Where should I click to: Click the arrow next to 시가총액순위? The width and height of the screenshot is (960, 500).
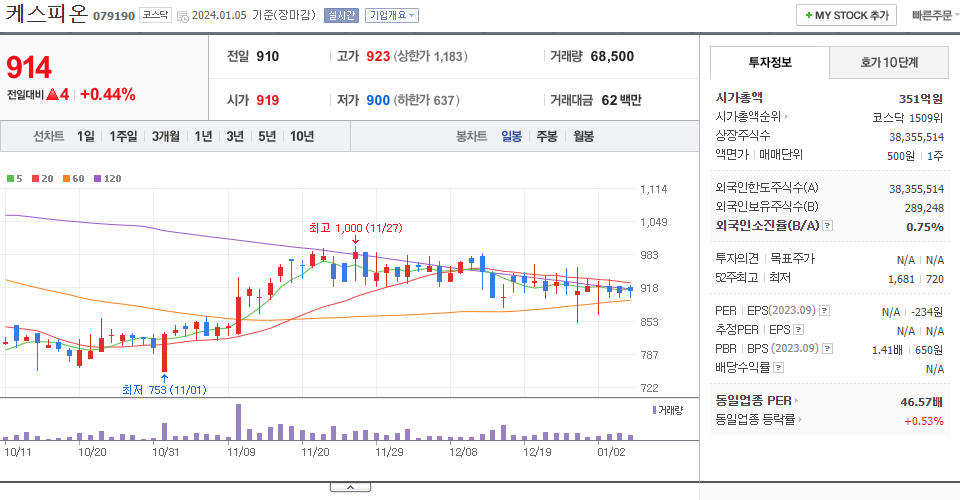tap(786, 116)
